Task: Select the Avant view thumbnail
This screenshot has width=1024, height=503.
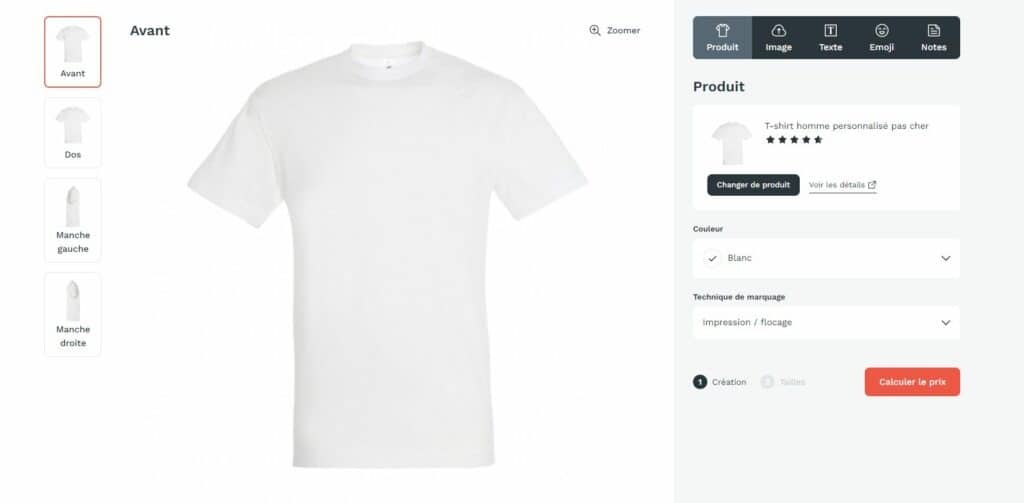Action: (x=72, y=52)
